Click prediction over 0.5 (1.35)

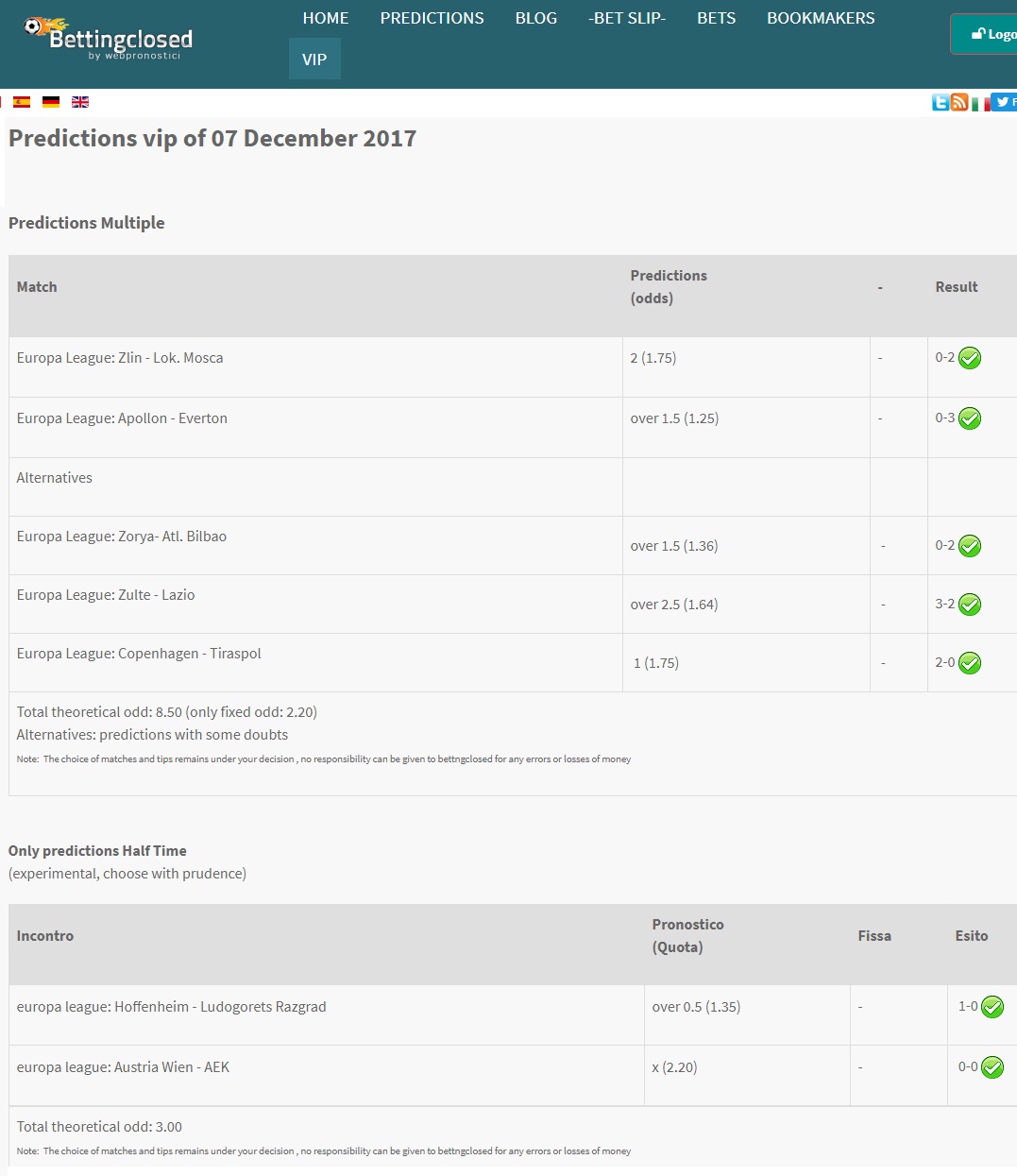click(696, 1007)
